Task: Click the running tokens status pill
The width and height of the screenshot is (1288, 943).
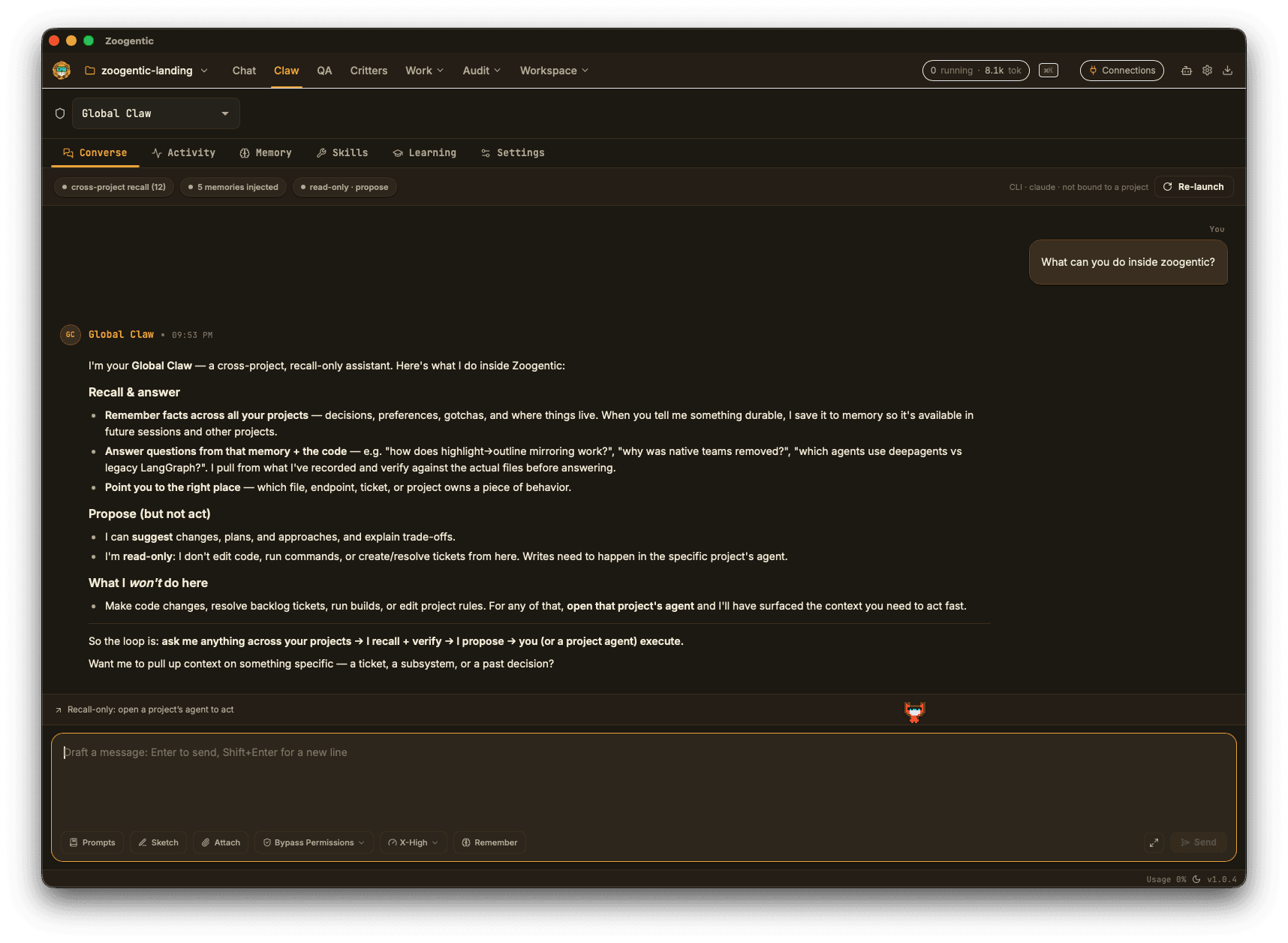Action: [976, 71]
